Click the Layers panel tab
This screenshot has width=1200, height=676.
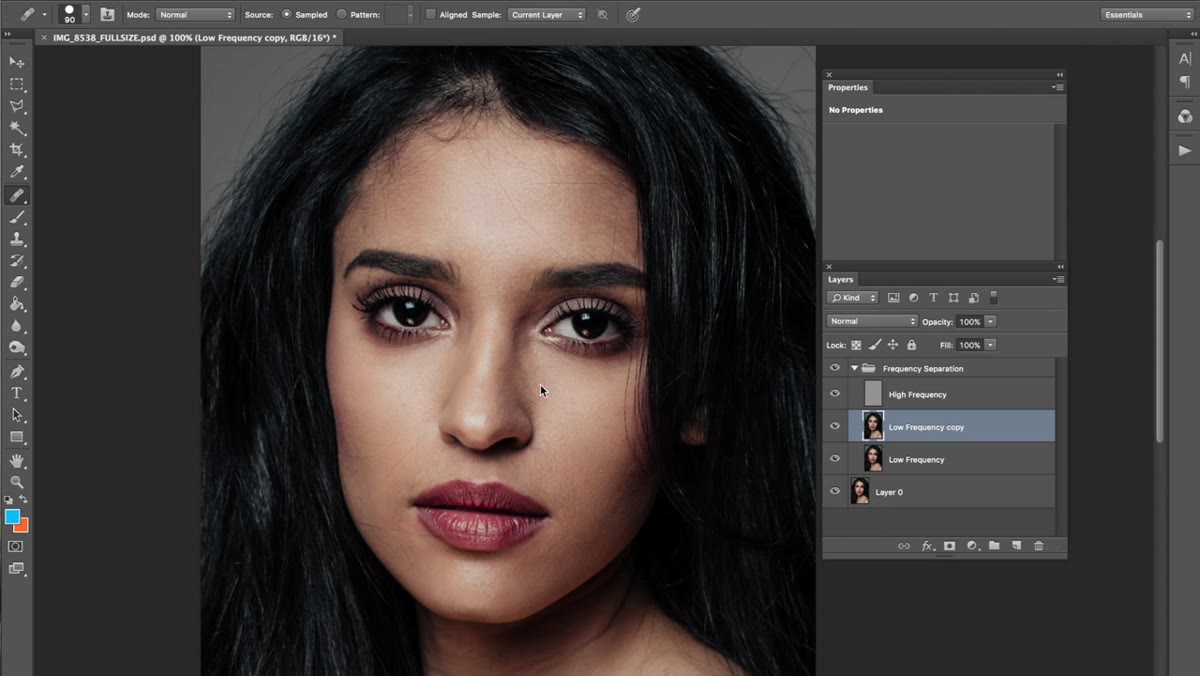(840, 279)
